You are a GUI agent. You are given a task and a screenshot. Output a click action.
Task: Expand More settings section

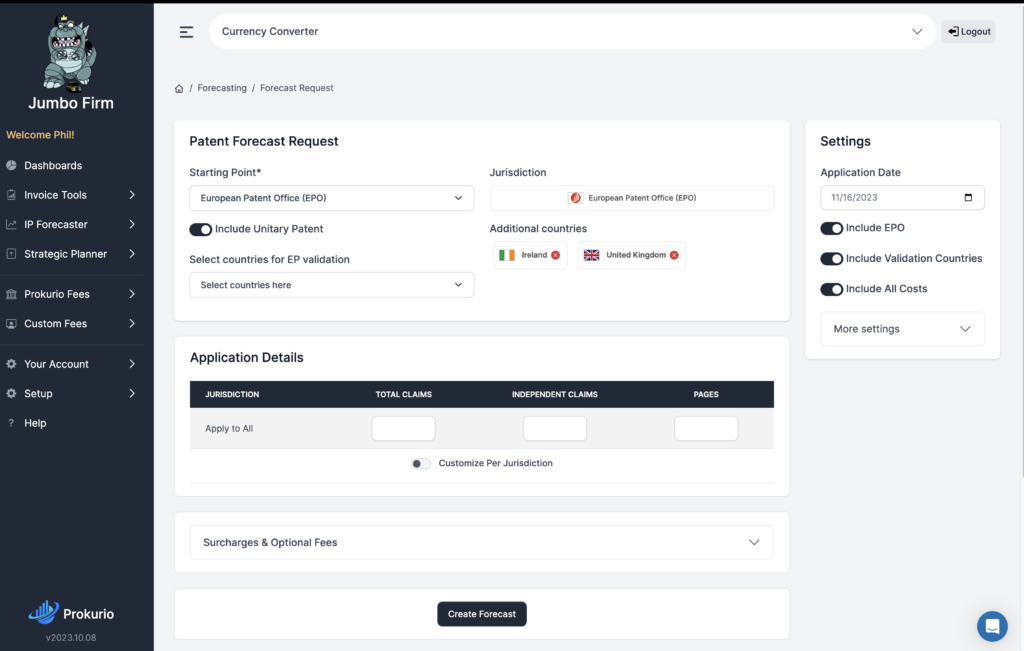point(902,329)
